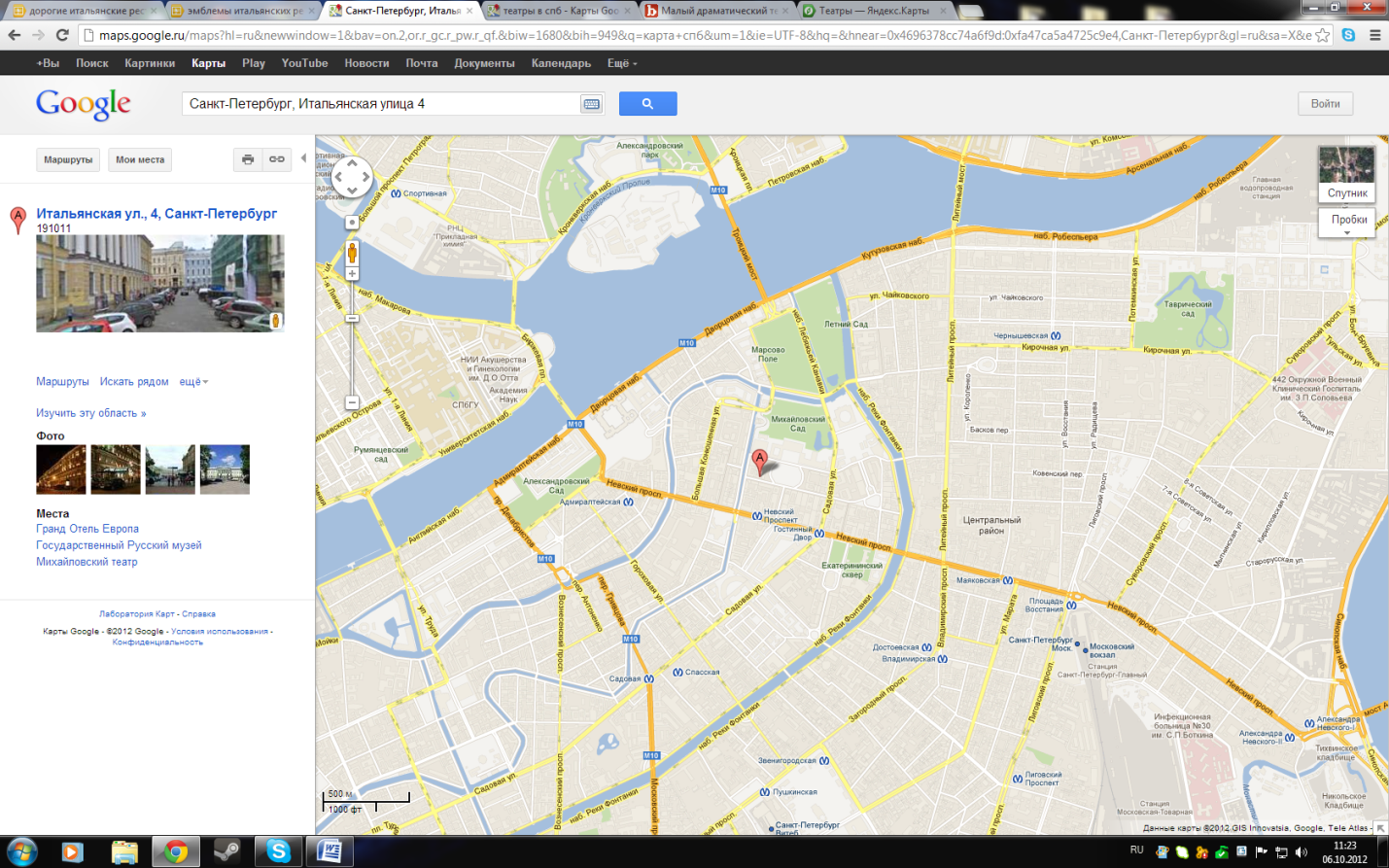Open Михайловский театр link
Viewport: 1389px width, 868px height.
[87, 562]
